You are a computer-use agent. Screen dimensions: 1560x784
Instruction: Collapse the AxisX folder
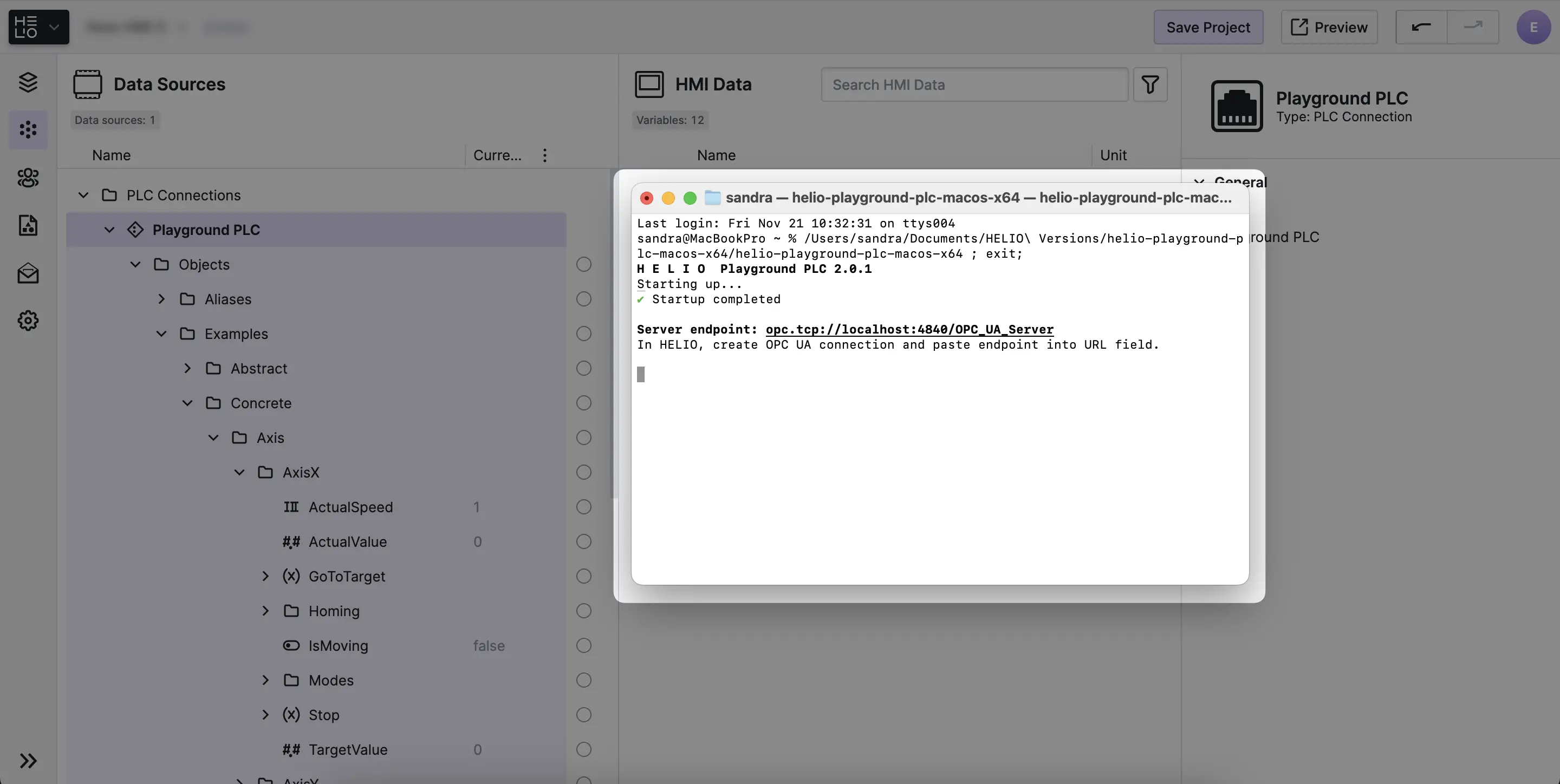tap(239, 472)
